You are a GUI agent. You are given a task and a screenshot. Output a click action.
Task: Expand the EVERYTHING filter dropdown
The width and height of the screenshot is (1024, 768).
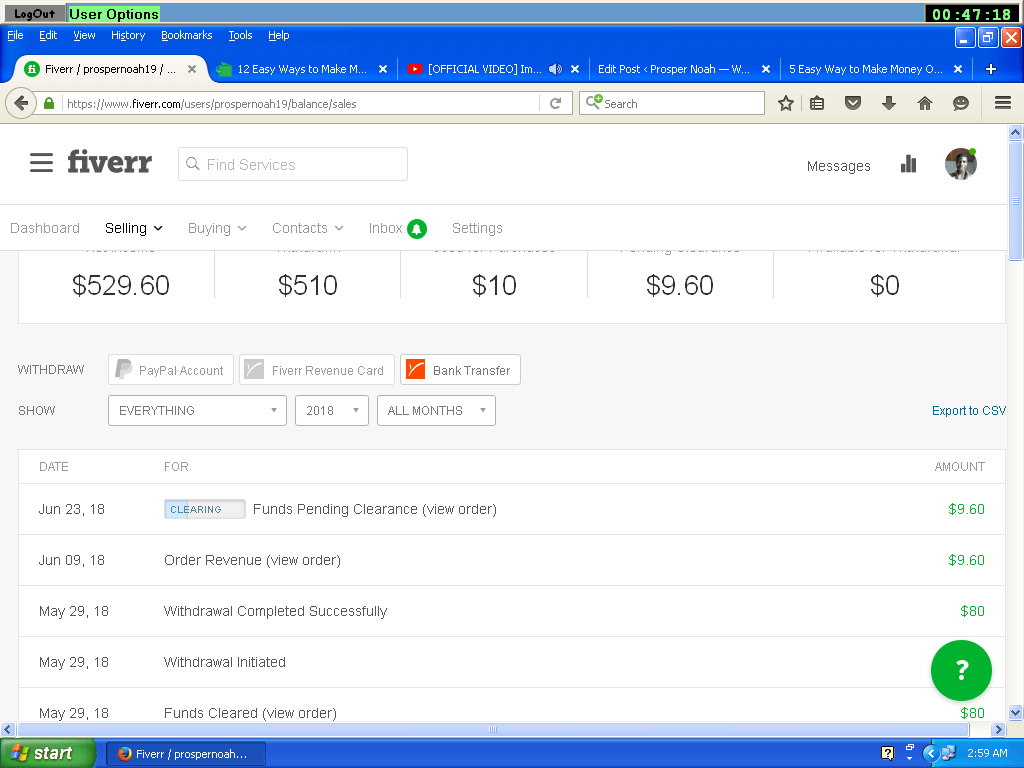(x=197, y=411)
